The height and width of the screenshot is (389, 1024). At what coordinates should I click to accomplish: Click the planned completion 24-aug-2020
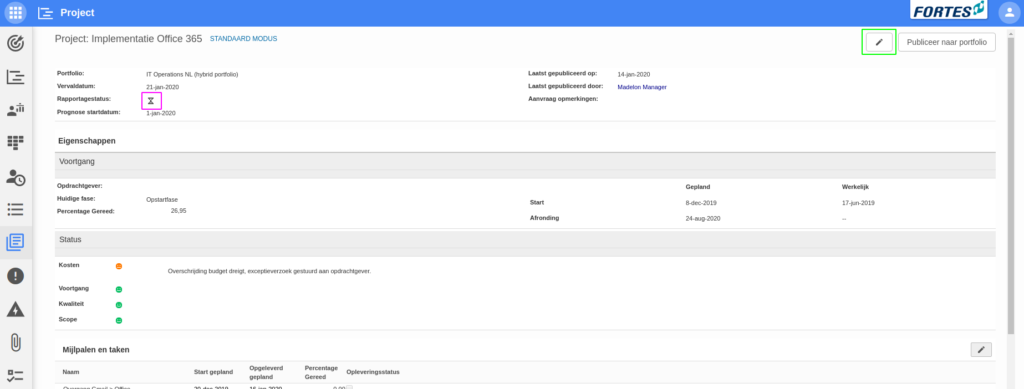tap(703, 219)
